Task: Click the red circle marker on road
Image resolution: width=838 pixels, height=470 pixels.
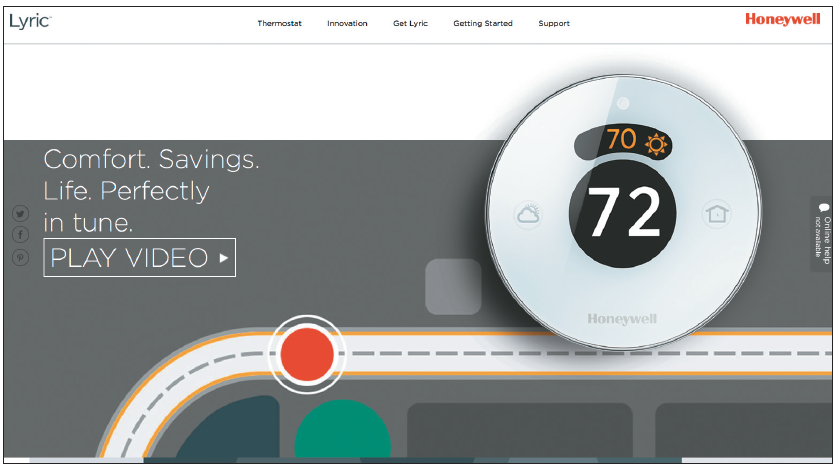Action: click(307, 354)
